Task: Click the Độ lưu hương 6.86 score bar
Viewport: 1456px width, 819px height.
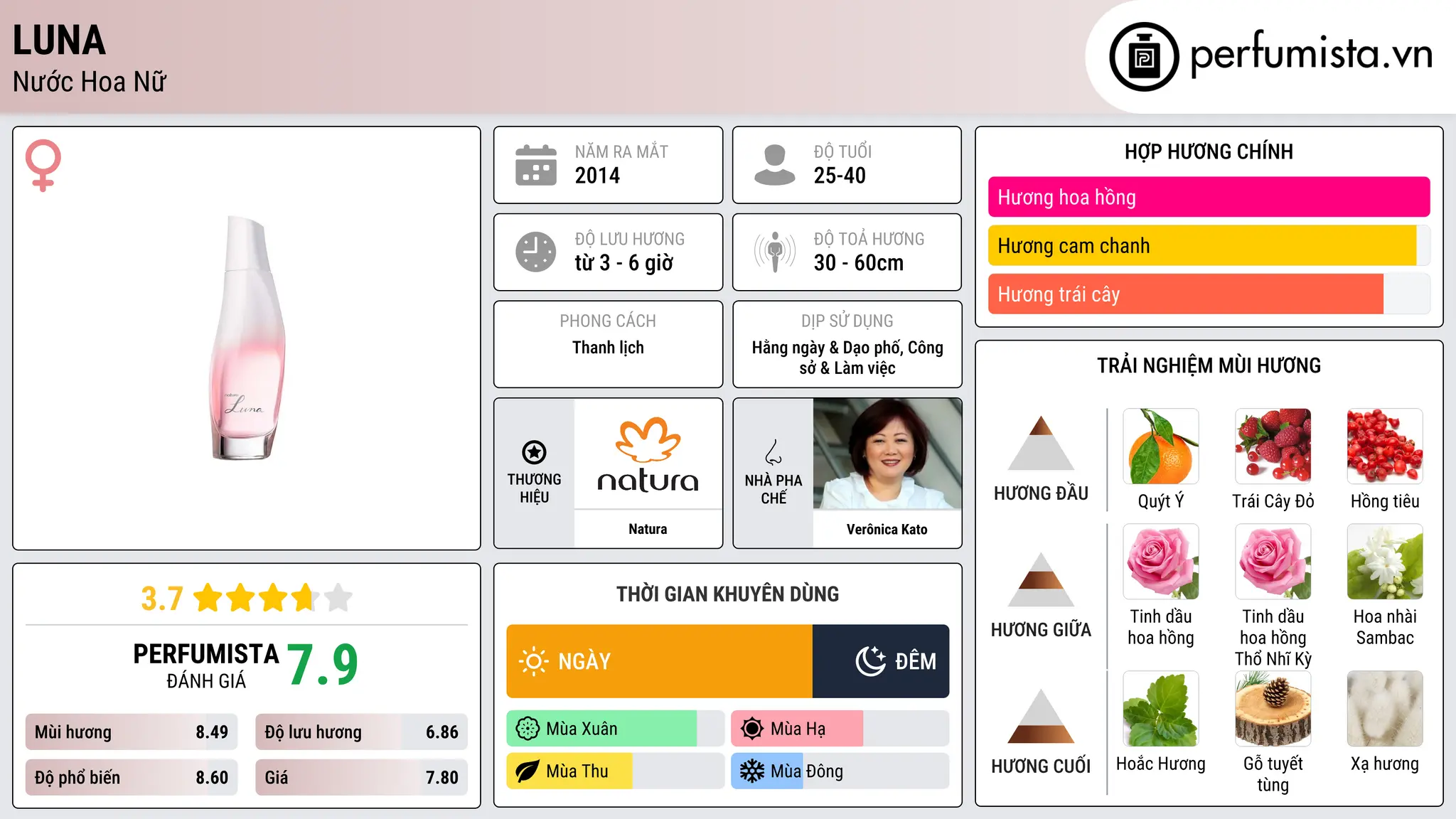Action: 362,732
